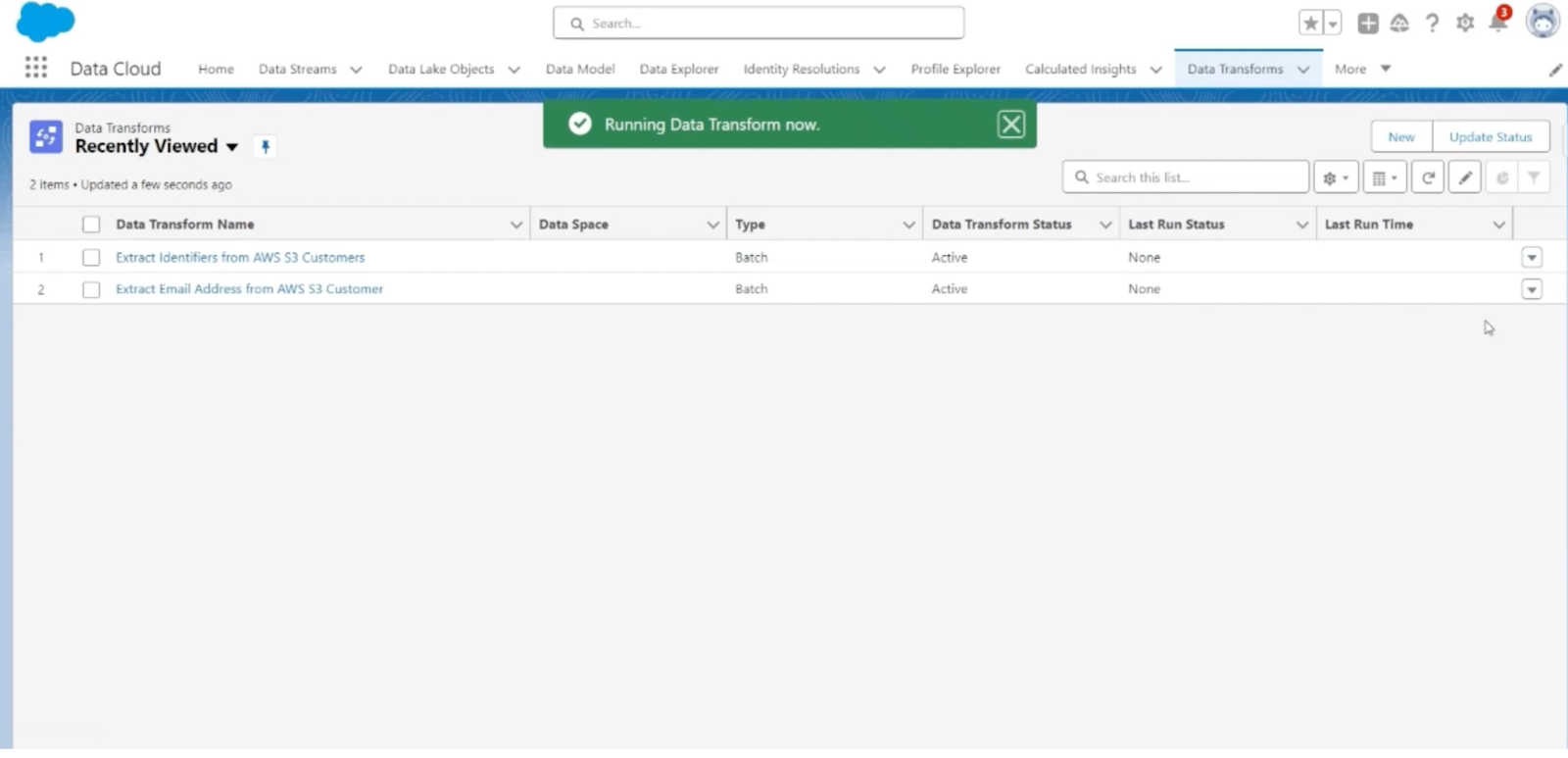
Task: Open actions for Extract Identifiers row
Action: pyautogui.click(x=1532, y=257)
